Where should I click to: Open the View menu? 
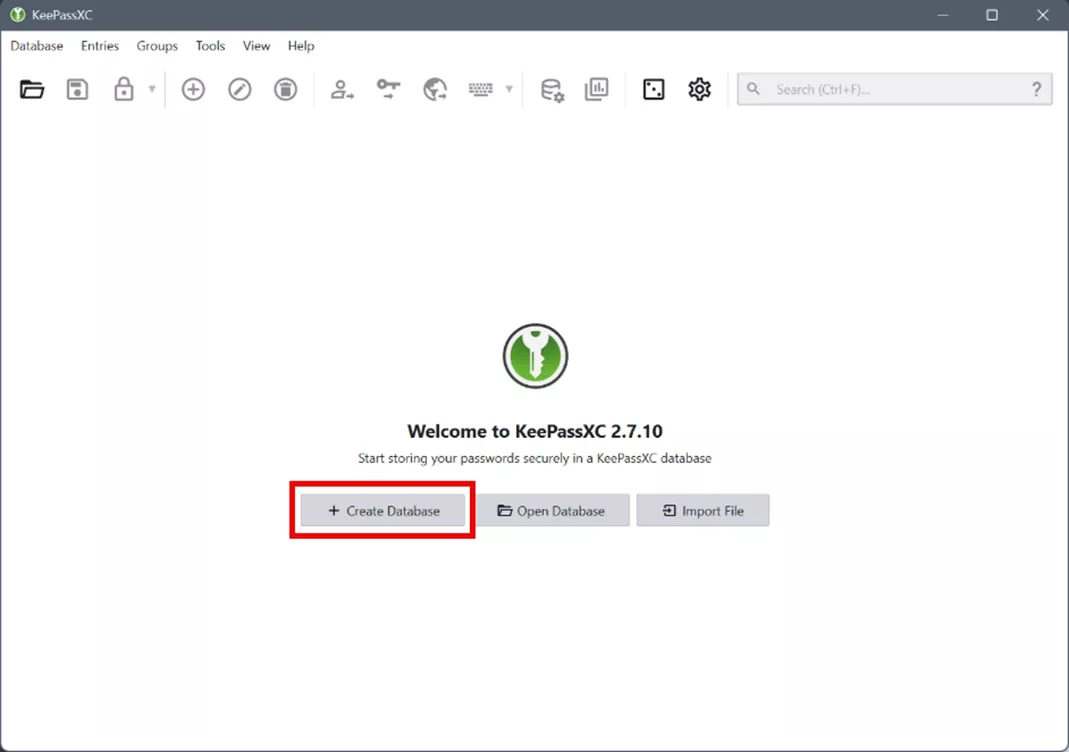click(x=256, y=46)
